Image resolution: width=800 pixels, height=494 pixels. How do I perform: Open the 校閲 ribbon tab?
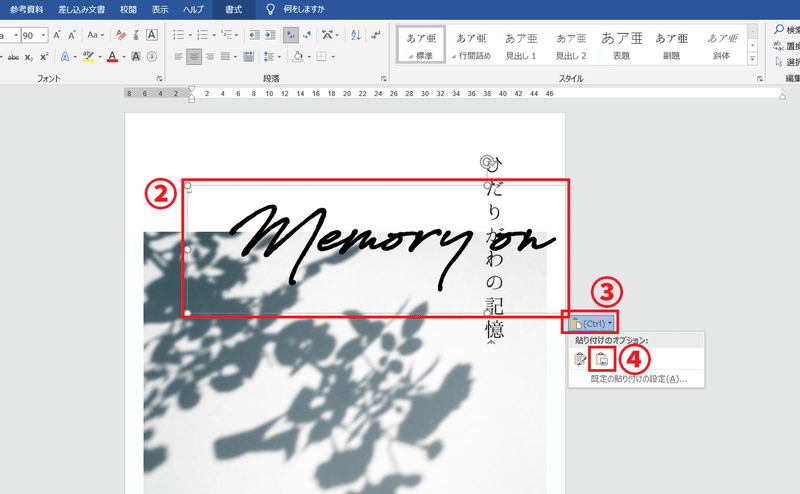129,9
